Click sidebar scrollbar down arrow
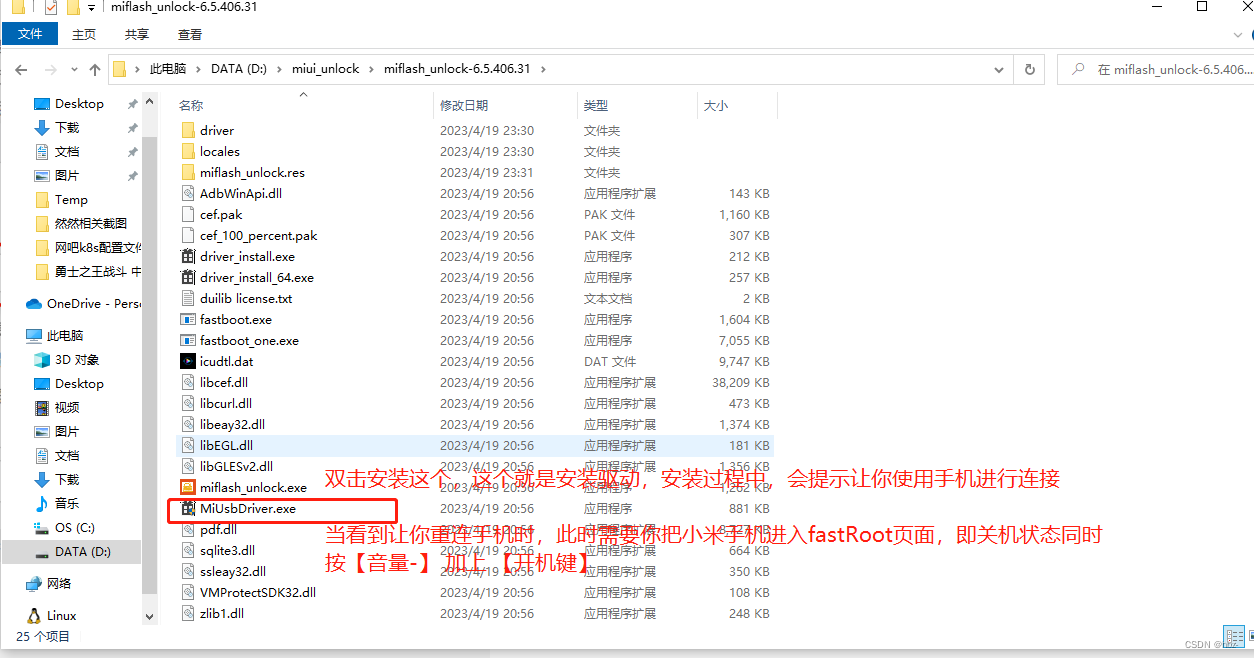Viewport: 1254px width, 658px height. tap(150, 617)
